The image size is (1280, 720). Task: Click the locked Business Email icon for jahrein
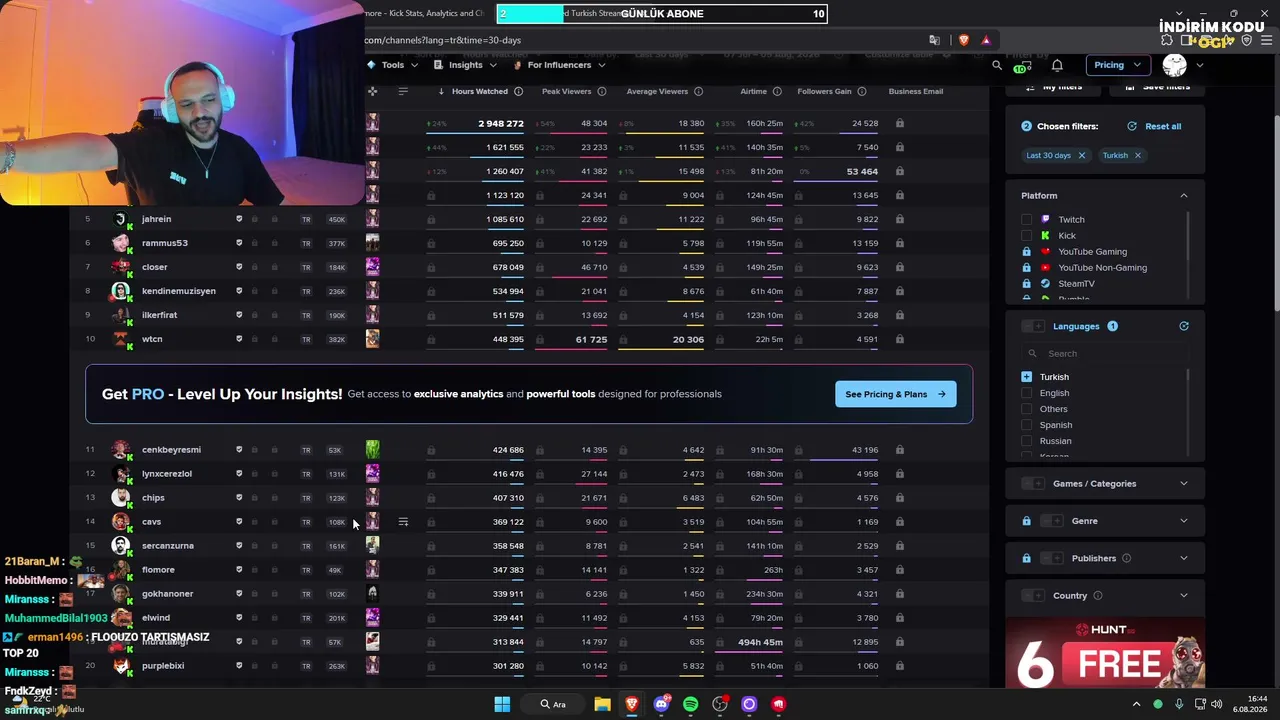pos(900,219)
